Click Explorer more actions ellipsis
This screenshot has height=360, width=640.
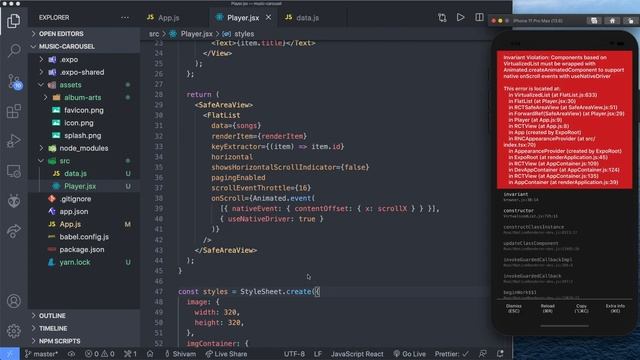coord(125,18)
